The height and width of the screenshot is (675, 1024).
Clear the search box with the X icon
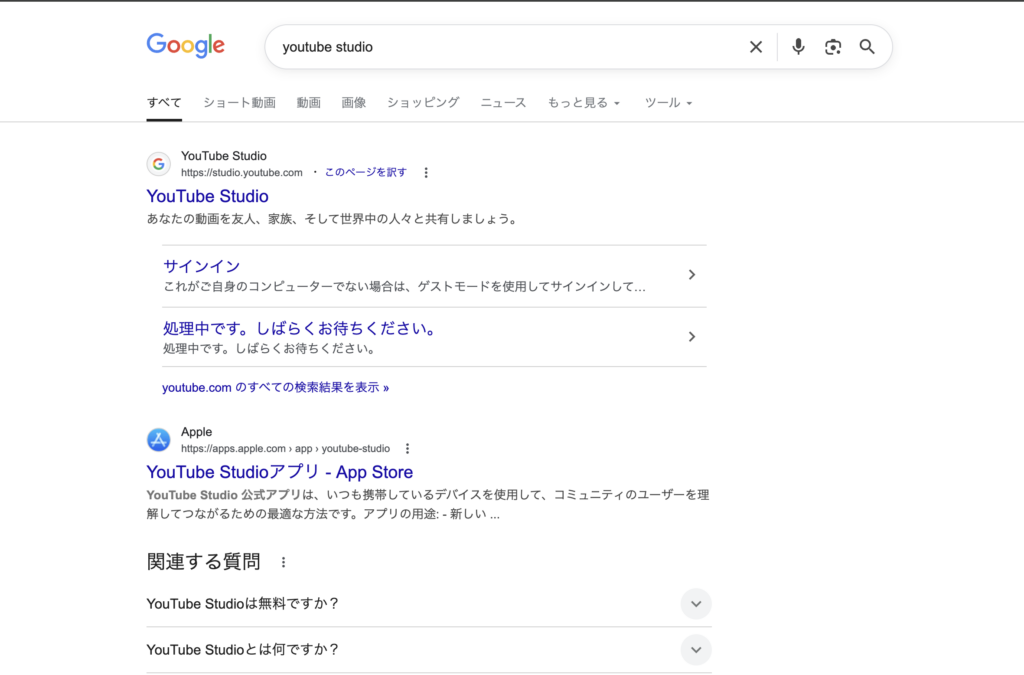pos(756,47)
